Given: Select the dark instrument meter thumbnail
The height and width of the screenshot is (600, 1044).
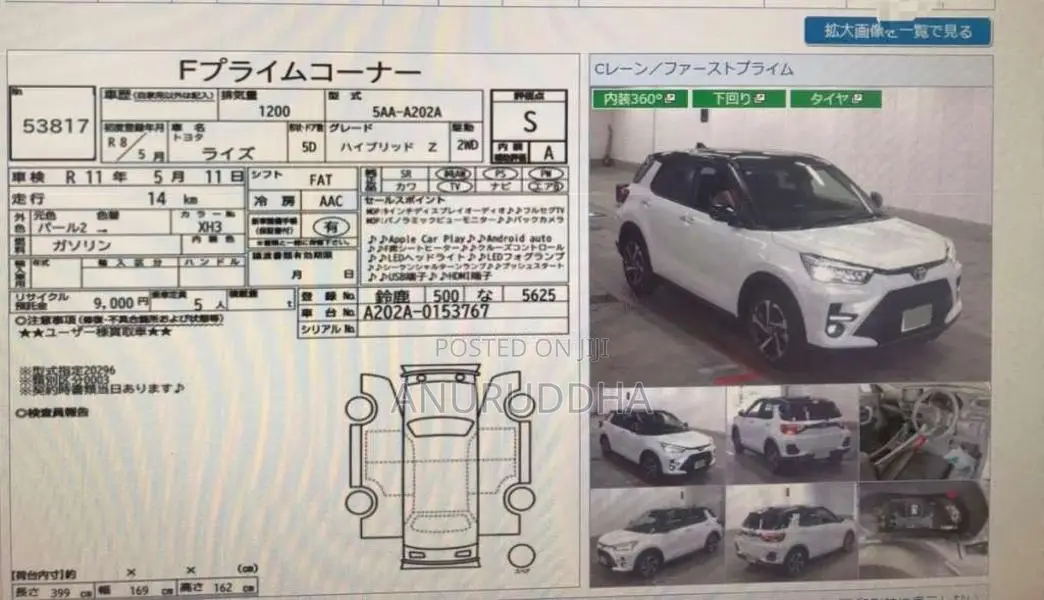Looking at the screenshot, I should 924,530.
